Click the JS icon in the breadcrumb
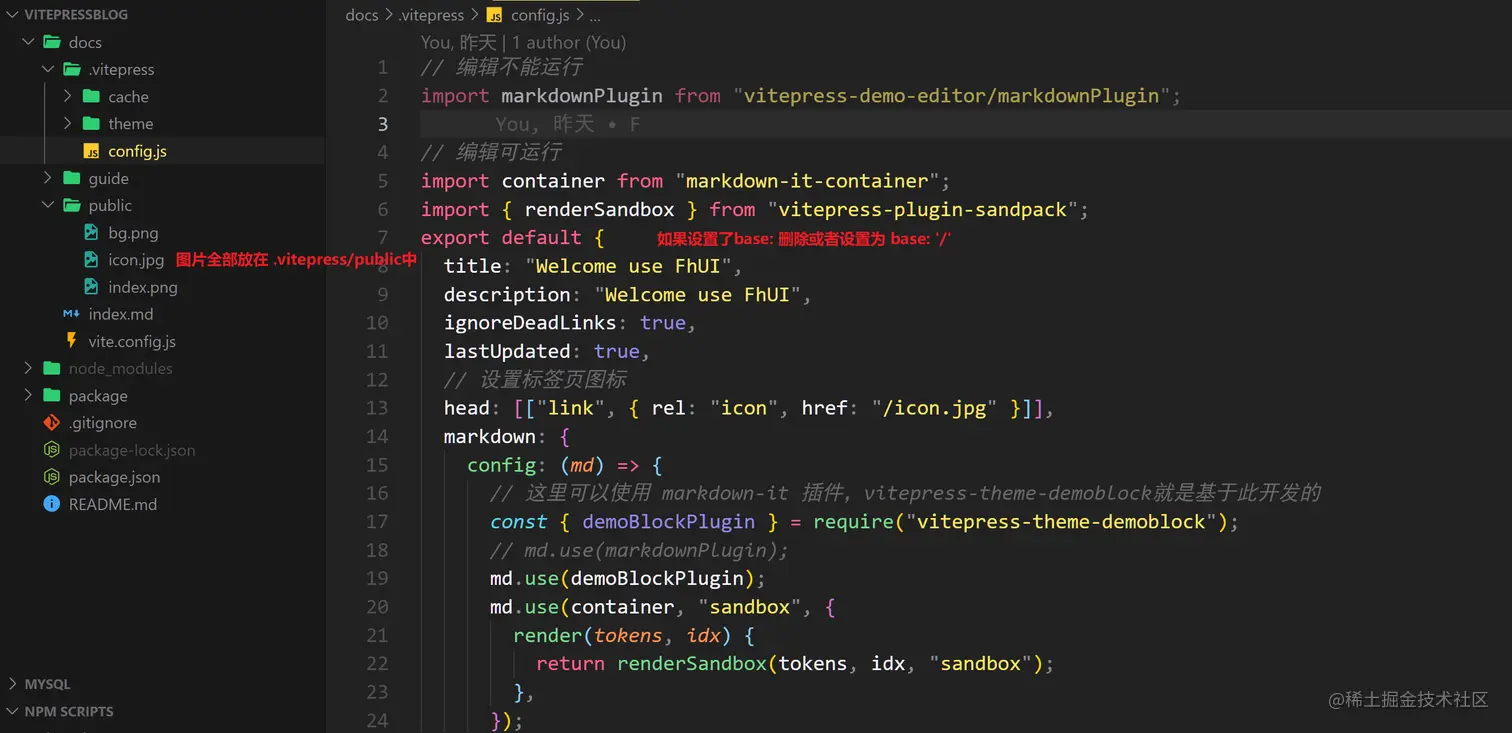The image size is (1512, 733). (494, 15)
